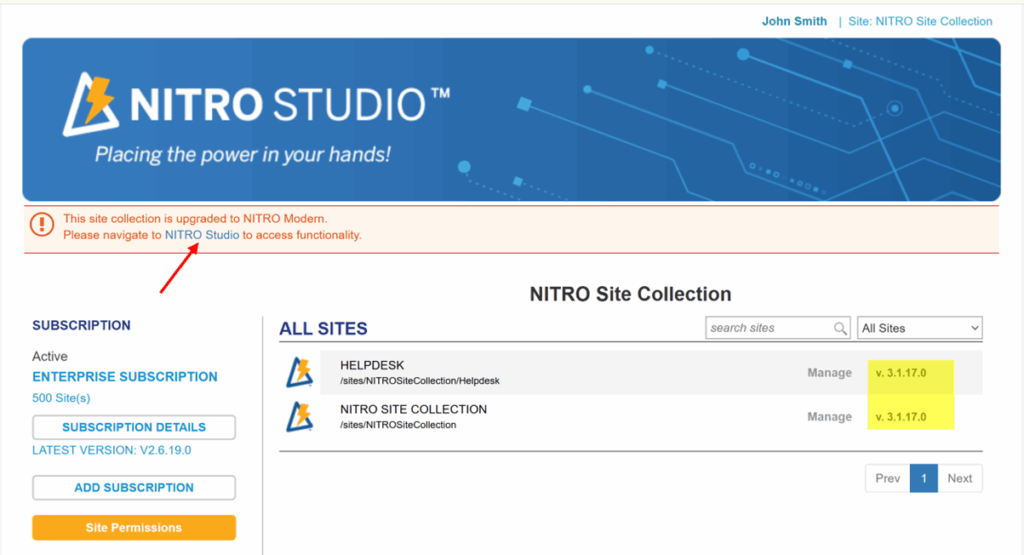Click the NITRO icon beside HELPDESK site

tap(300, 372)
